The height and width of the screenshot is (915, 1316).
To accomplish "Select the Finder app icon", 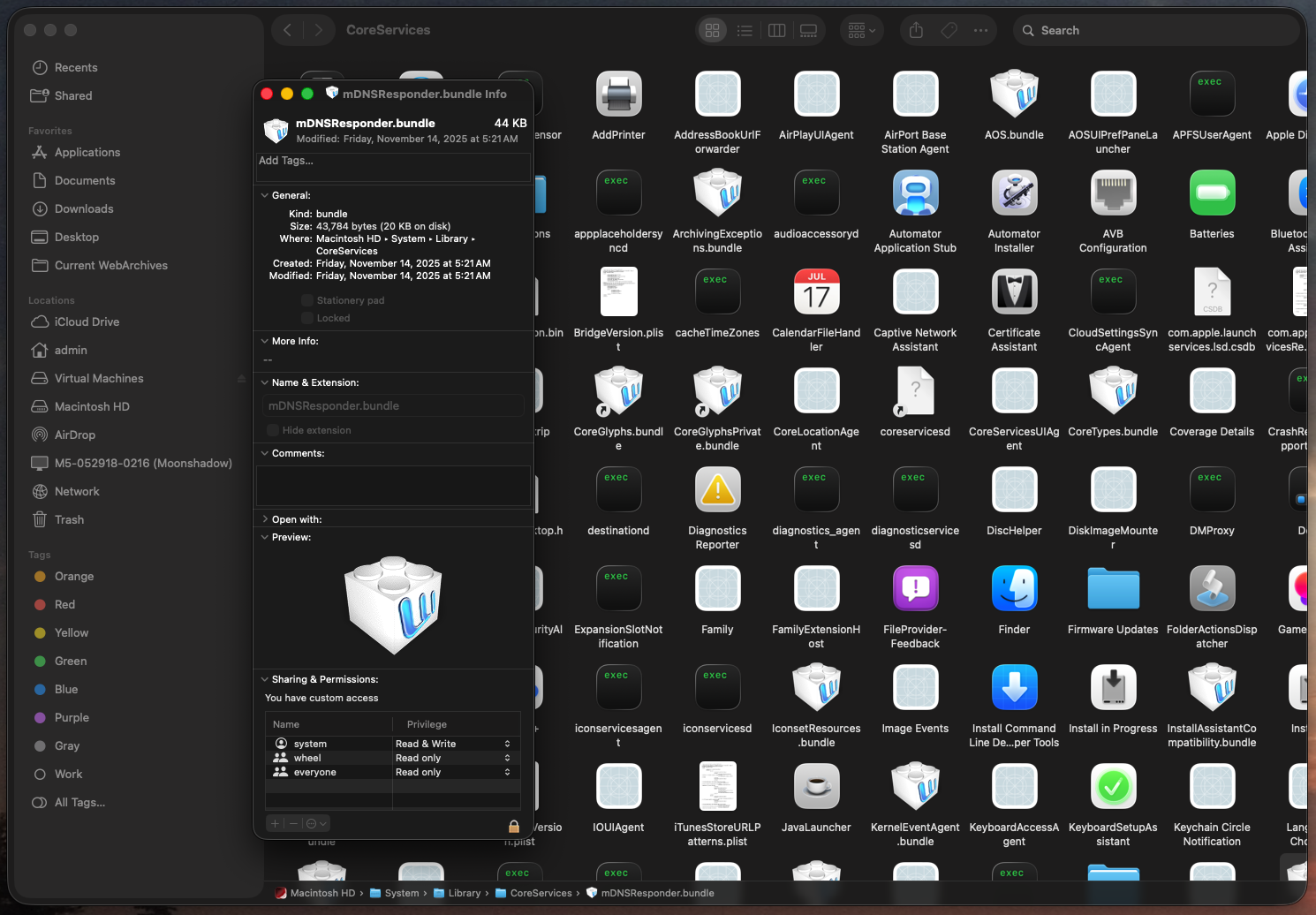I will (x=1014, y=590).
